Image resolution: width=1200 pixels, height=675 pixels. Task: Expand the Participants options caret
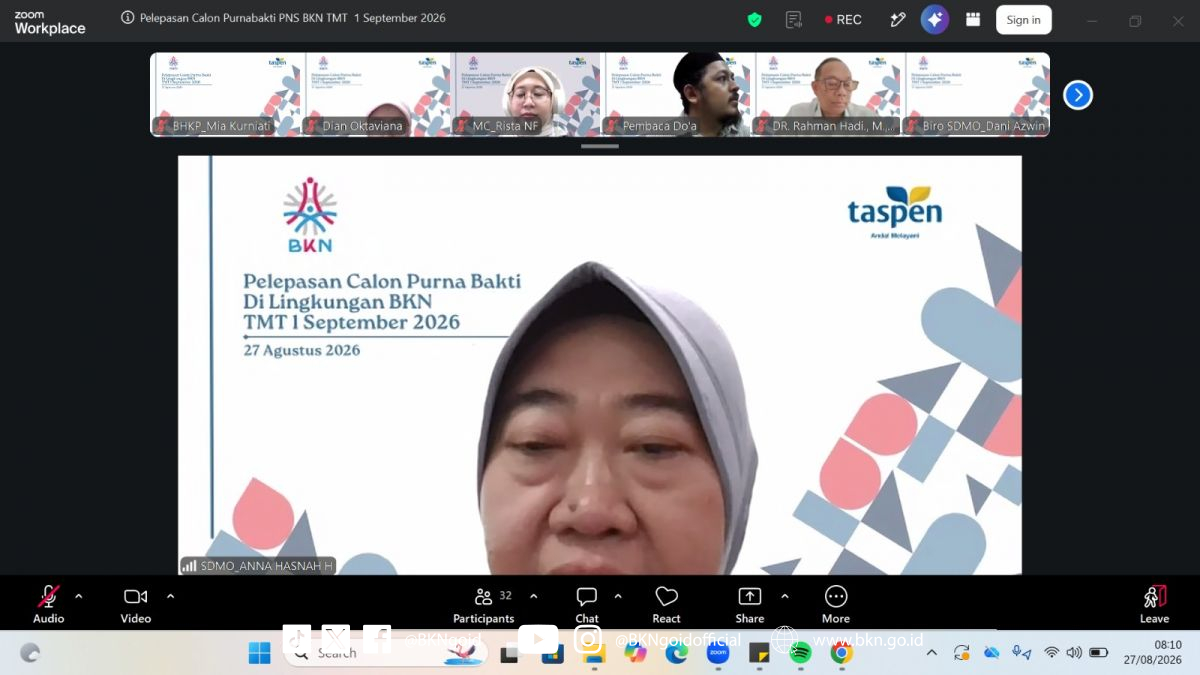pyautogui.click(x=533, y=596)
